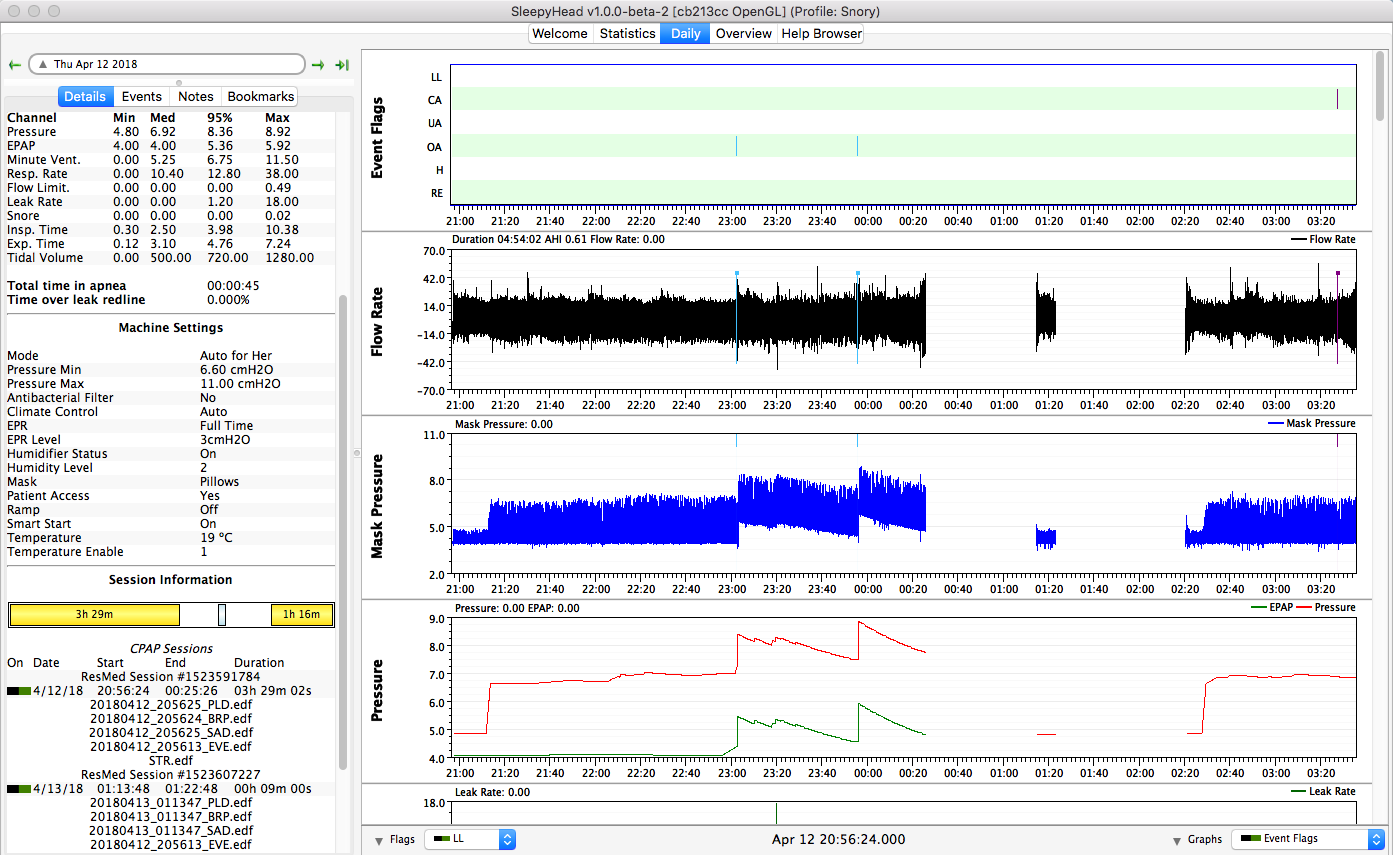
Task: Select the Daily tab
Action: 685,33
